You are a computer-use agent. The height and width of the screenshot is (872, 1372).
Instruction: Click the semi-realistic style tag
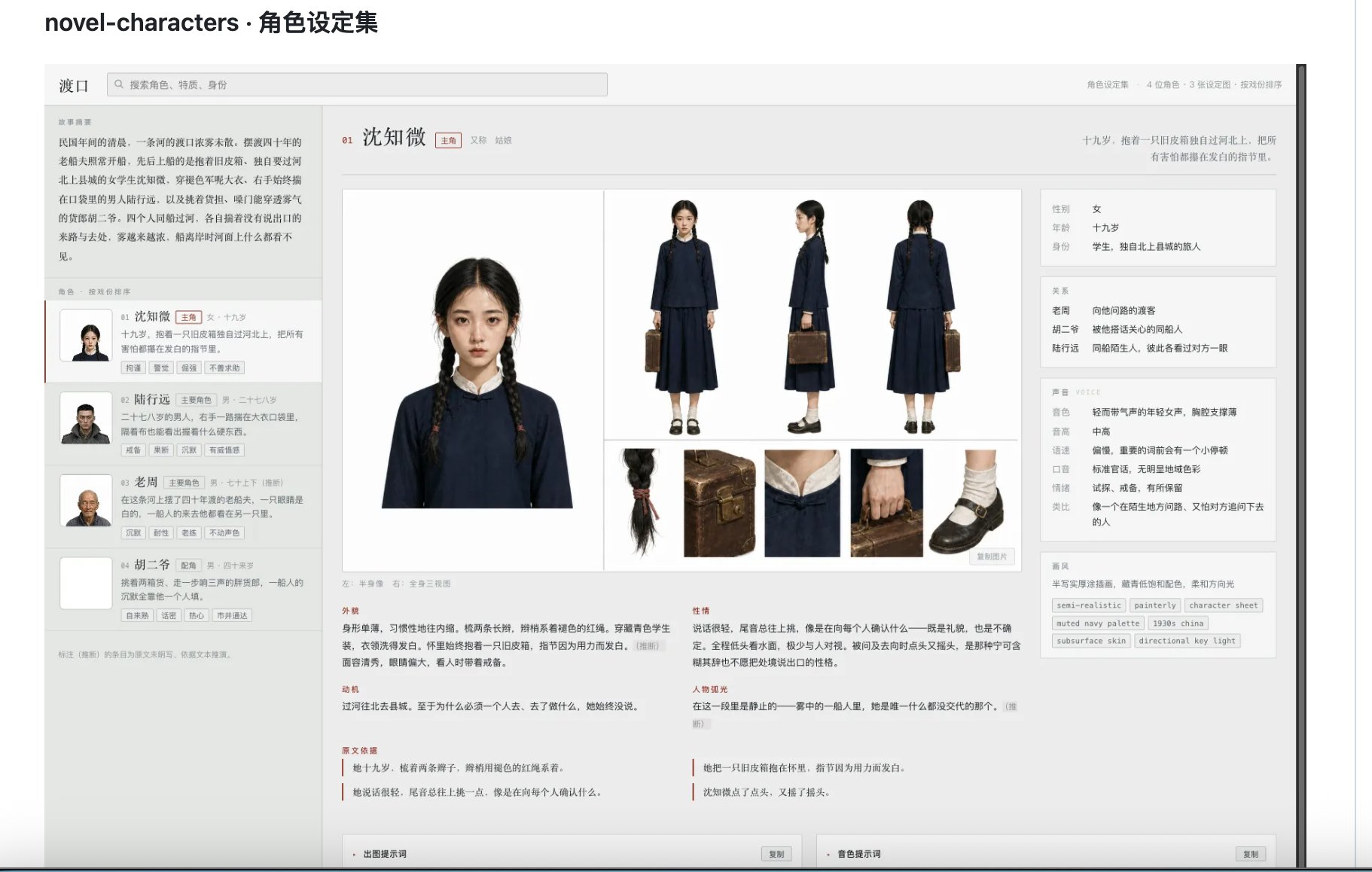coord(1089,605)
